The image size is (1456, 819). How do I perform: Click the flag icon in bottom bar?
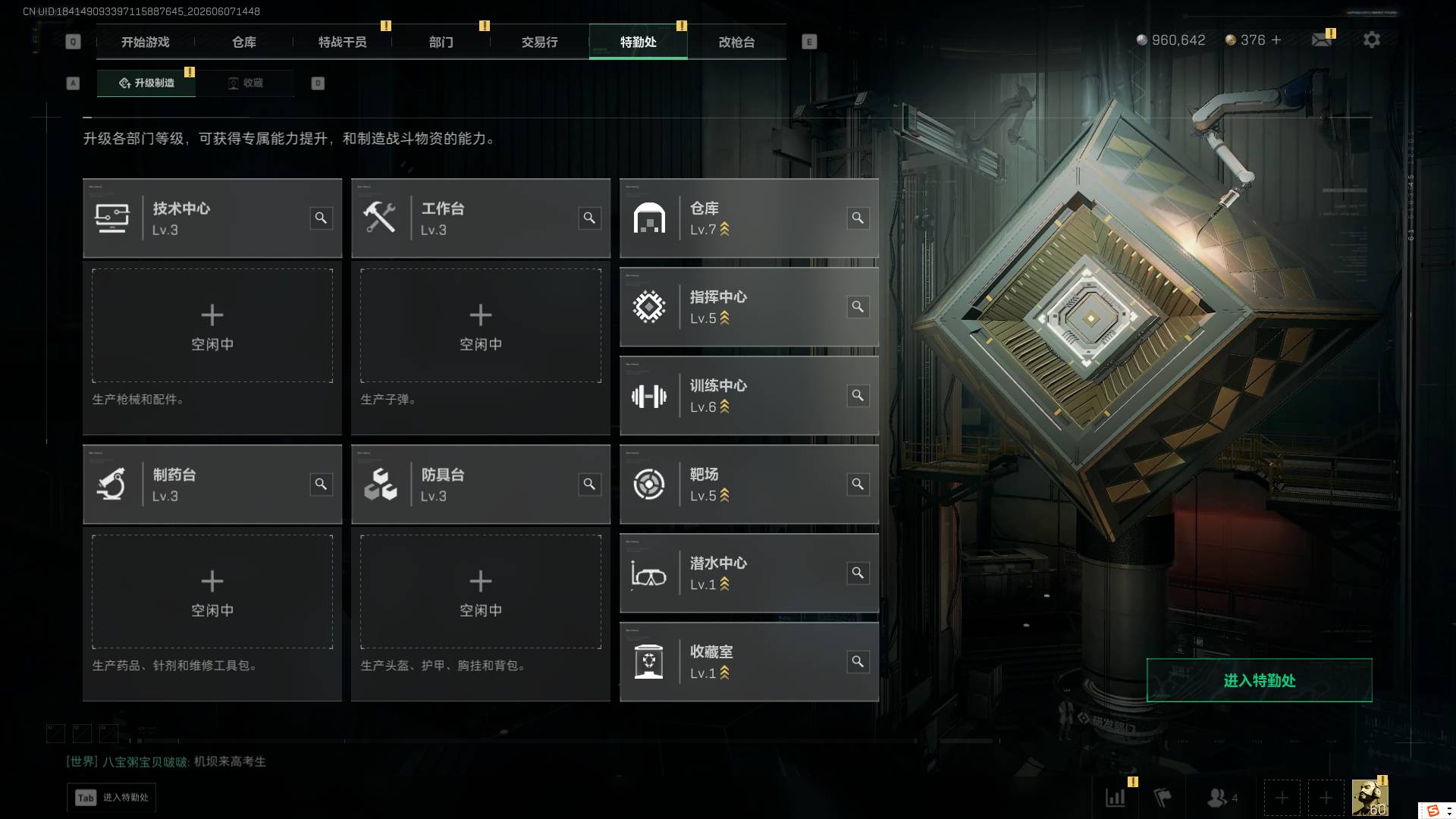pos(1163,798)
